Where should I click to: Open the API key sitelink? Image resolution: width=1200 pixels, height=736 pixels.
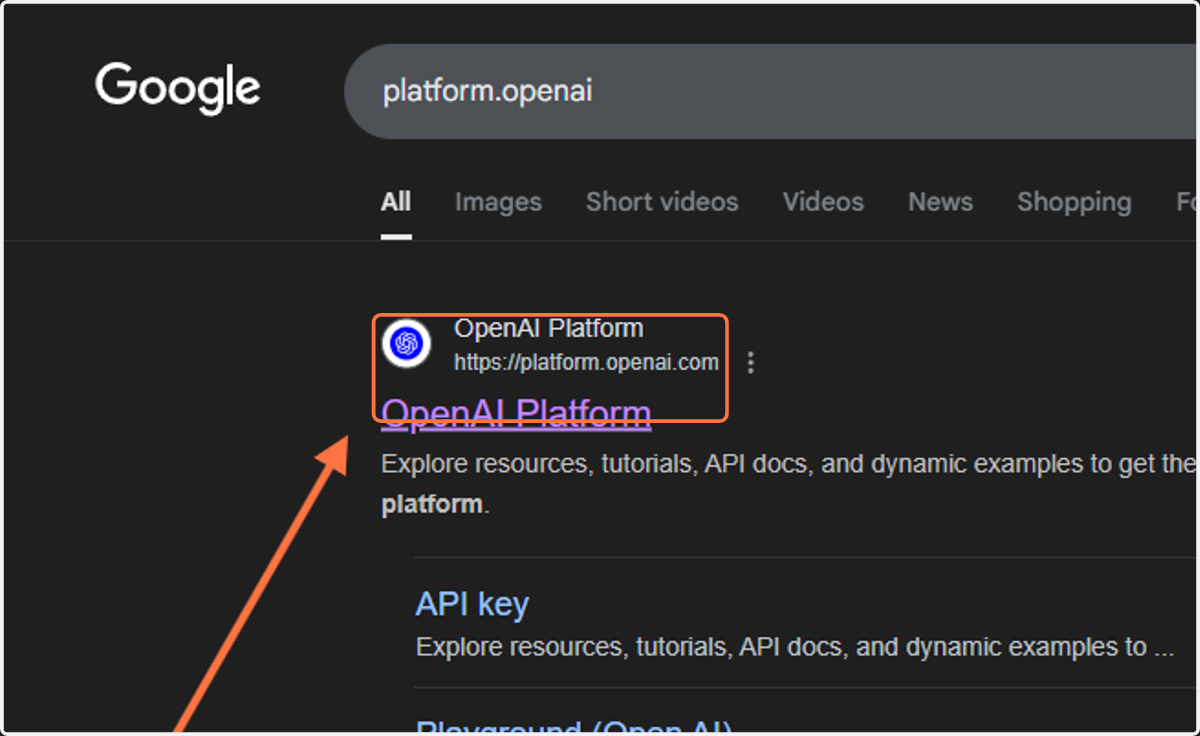point(472,604)
